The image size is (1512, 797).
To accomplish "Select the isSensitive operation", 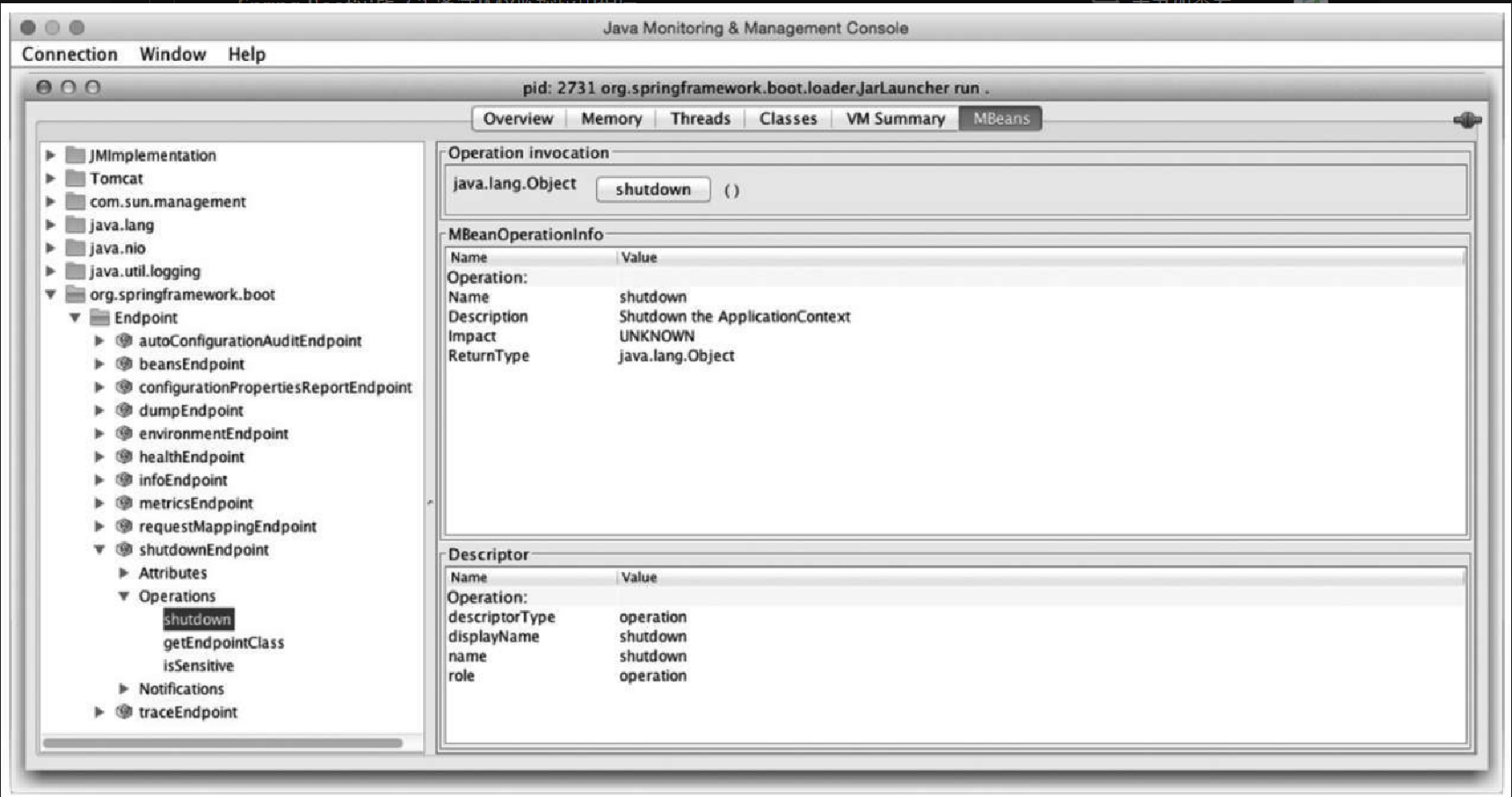I will tap(198, 665).
